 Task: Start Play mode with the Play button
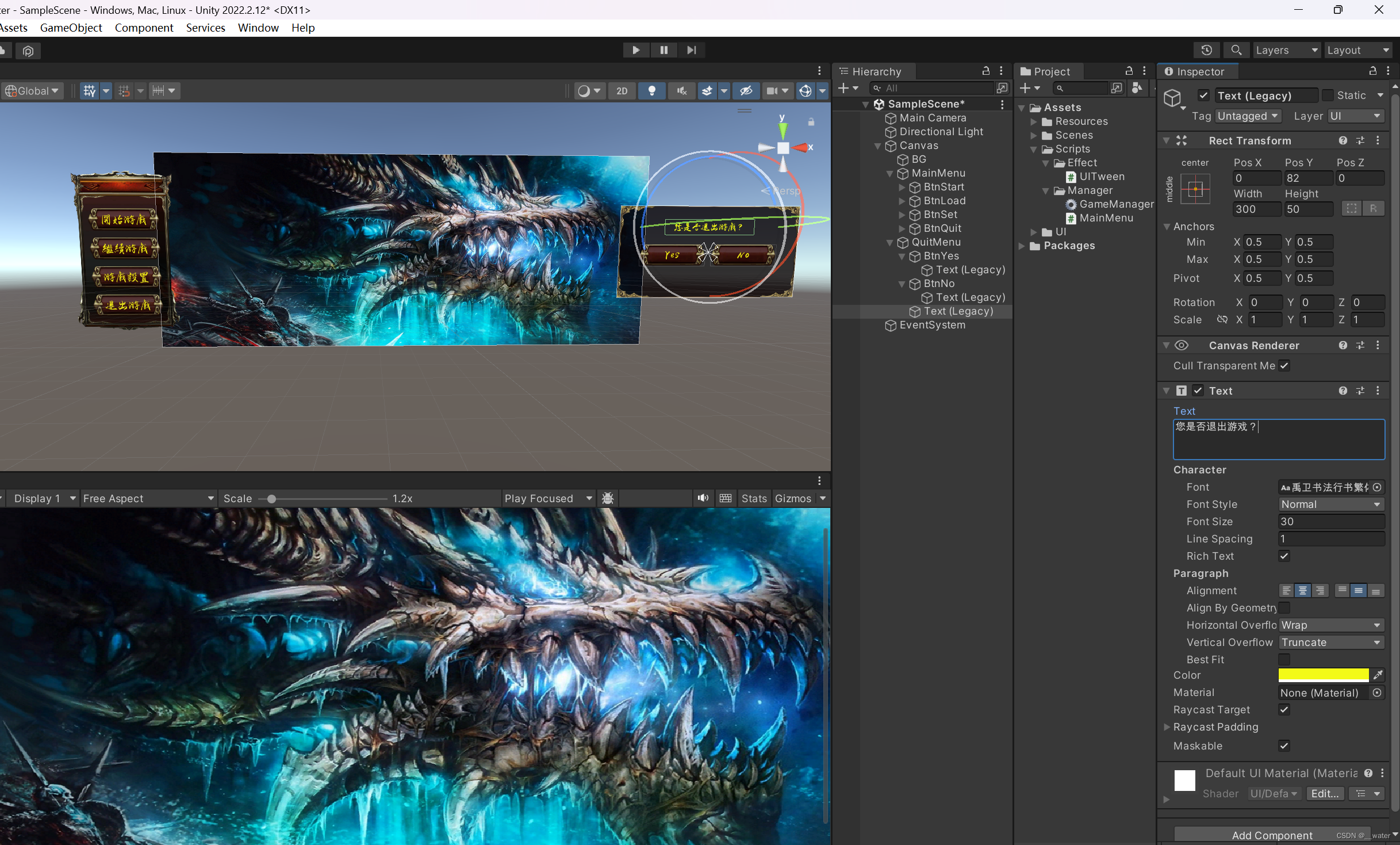[x=636, y=50]
